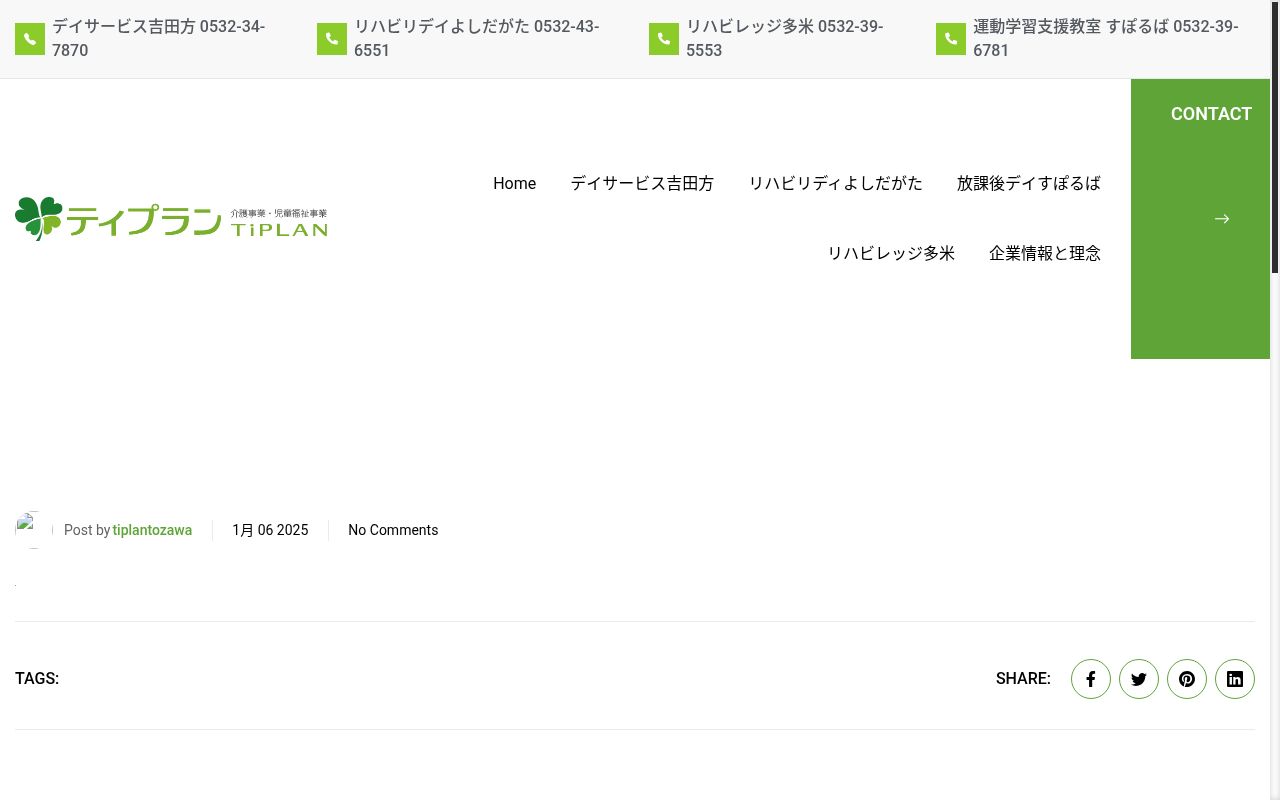
Task: Open author link tiplantozawa
Action: (x=152, y=530)
